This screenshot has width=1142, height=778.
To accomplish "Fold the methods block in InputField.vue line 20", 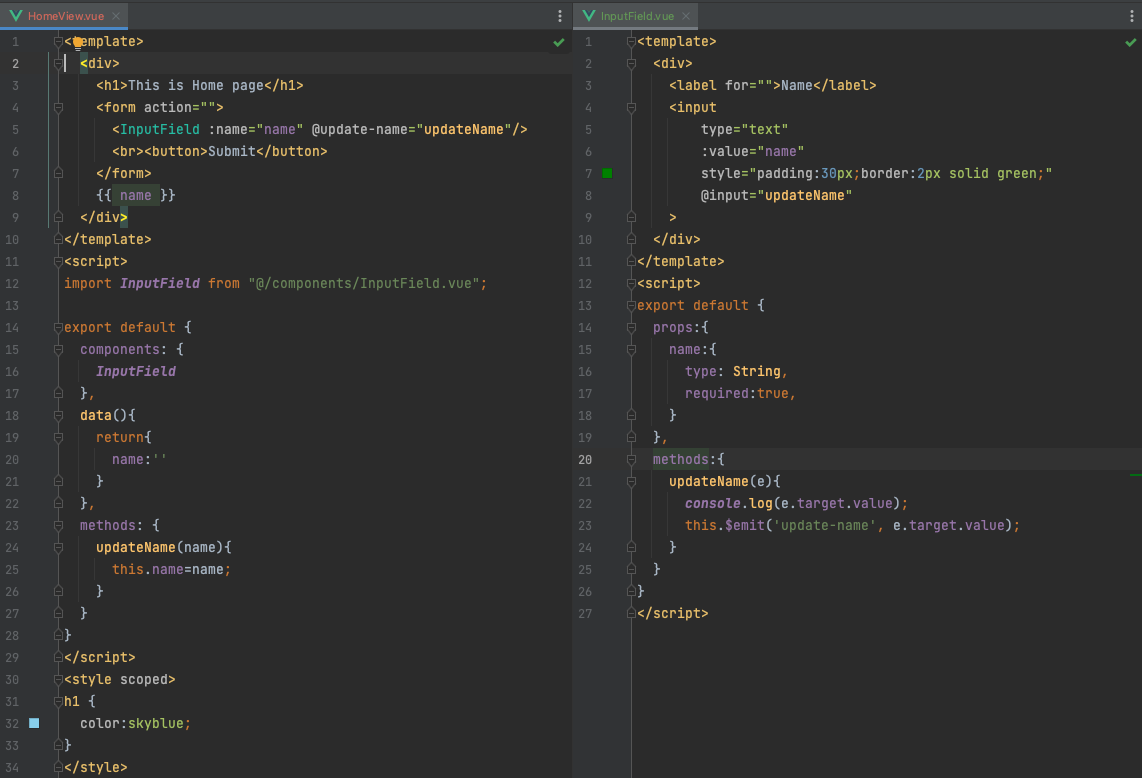I will (631, 459).
